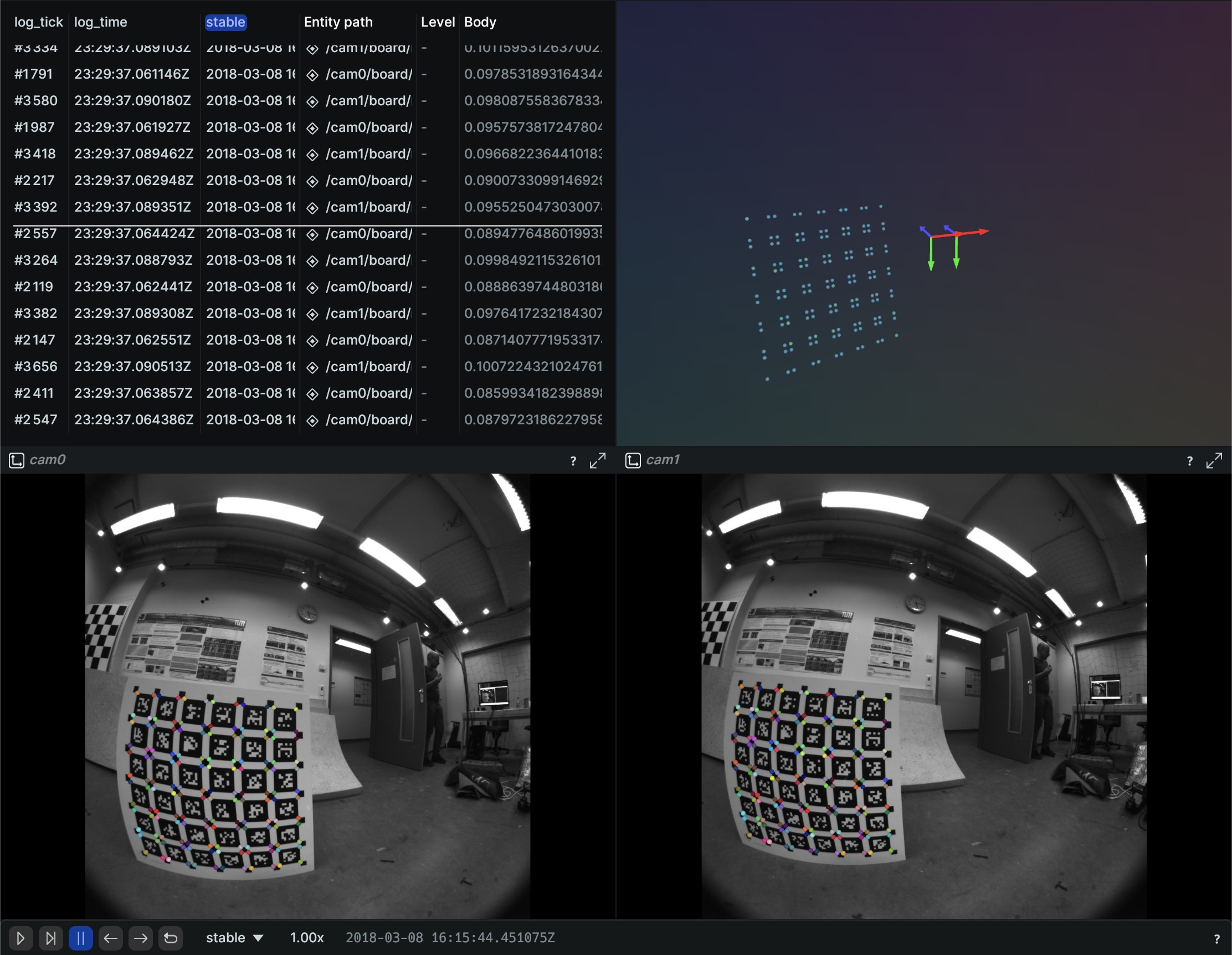1232x955 pixels.
Task: Maximize the cam1 view
Action: point(1214,460)
